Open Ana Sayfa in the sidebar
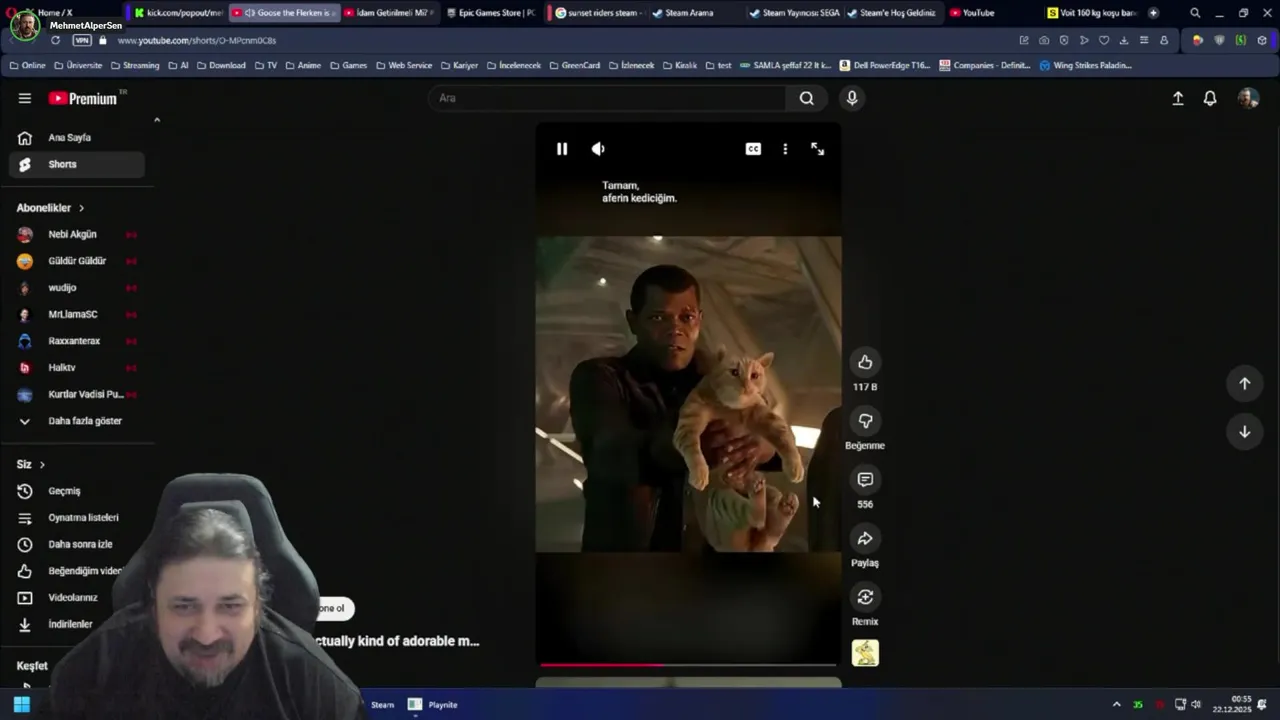1280x720 pixels. pyautogui.click(x=77, y=137)
